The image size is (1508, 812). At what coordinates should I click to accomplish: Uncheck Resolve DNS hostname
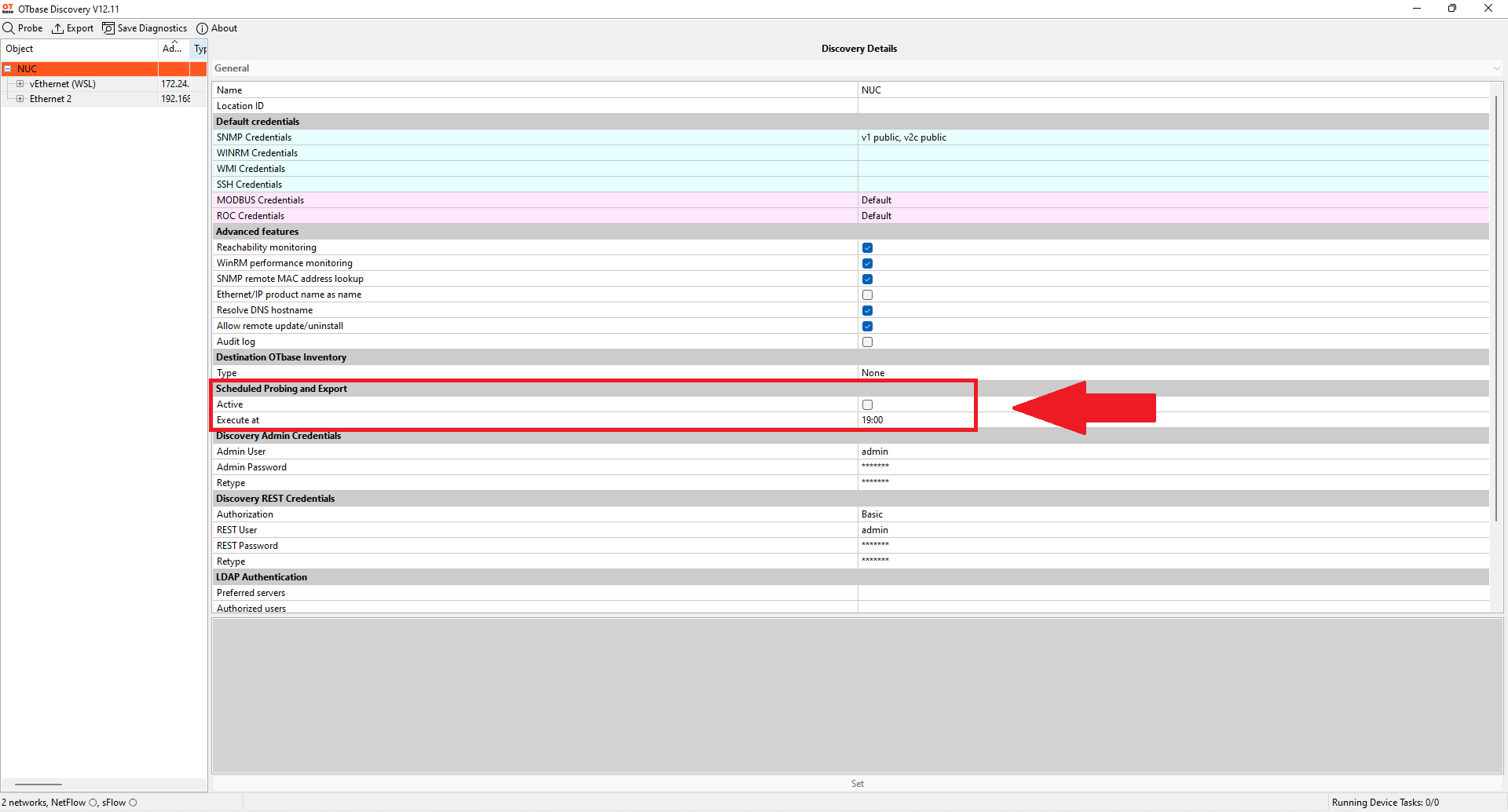867,310
